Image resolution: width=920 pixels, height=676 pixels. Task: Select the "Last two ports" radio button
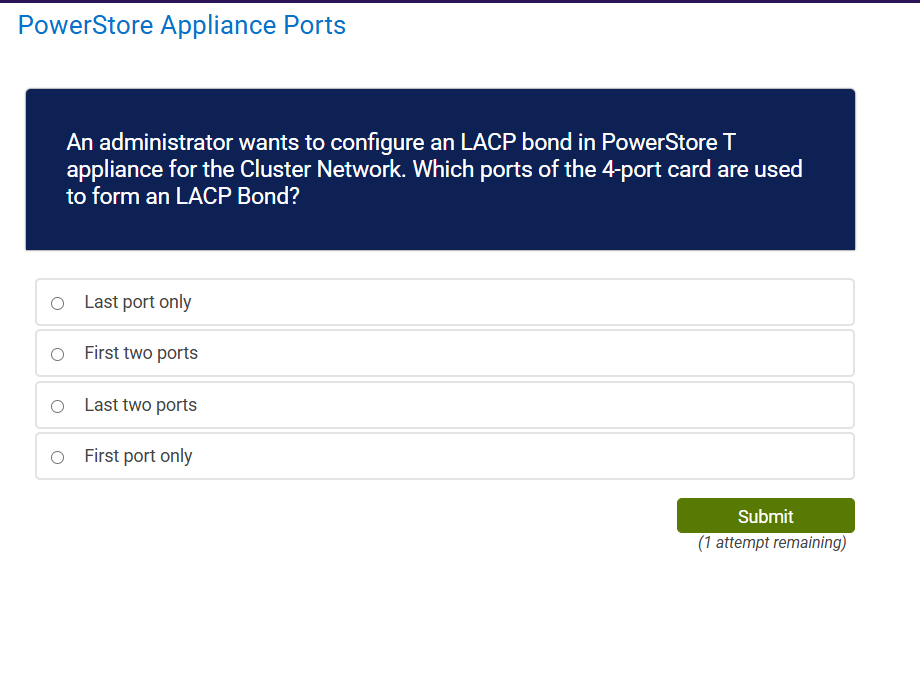57,405
